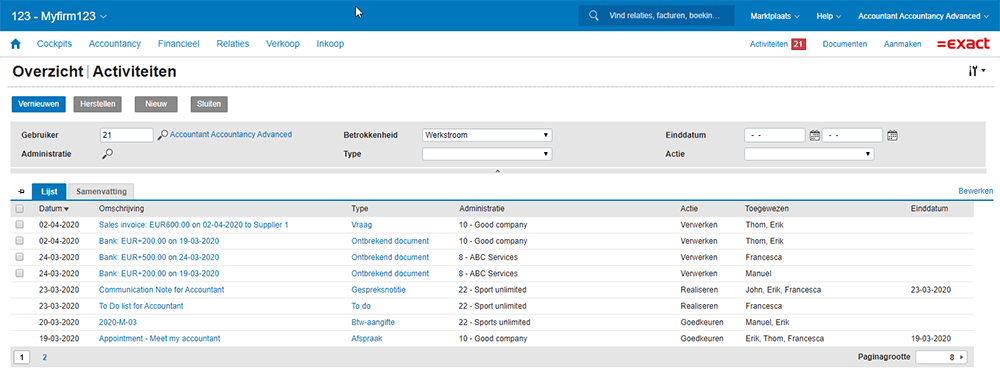1000x377 pixels.
Task: Click the search magnifier icon in top bar
Action: pyautogui.click(x=594, y=15)
